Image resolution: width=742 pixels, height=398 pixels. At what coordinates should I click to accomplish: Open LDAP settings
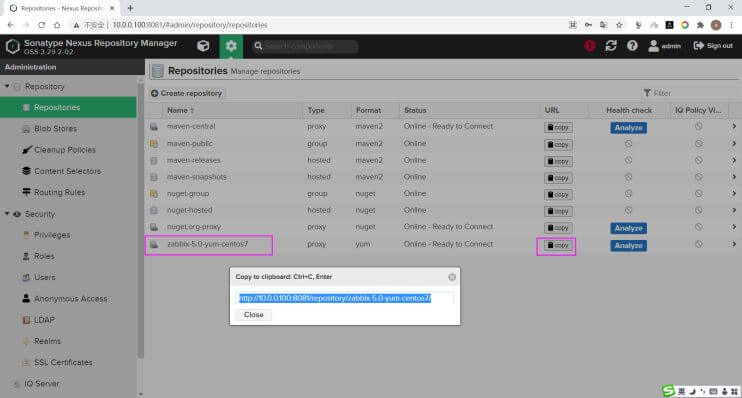[44, 320]
